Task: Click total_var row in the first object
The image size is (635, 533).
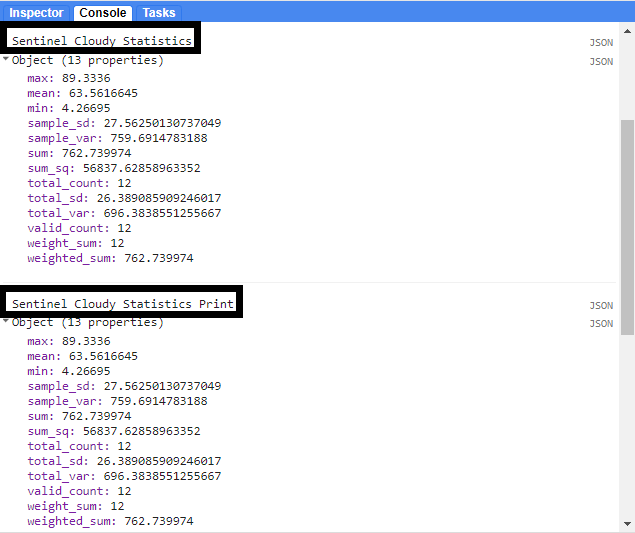Action: click(124, 213)
